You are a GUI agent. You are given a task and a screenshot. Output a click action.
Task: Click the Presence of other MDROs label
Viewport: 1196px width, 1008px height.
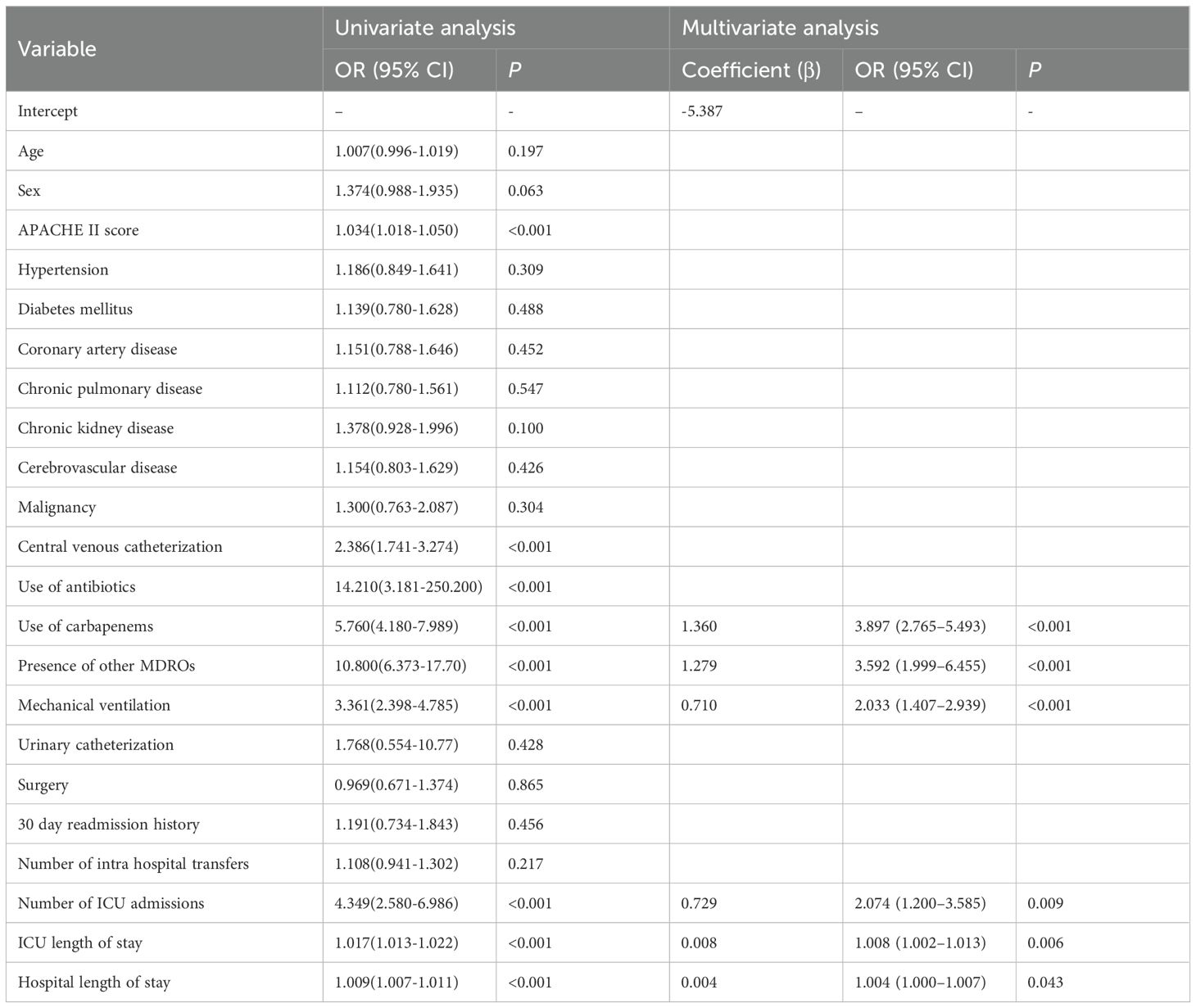[x=106, y=666]
